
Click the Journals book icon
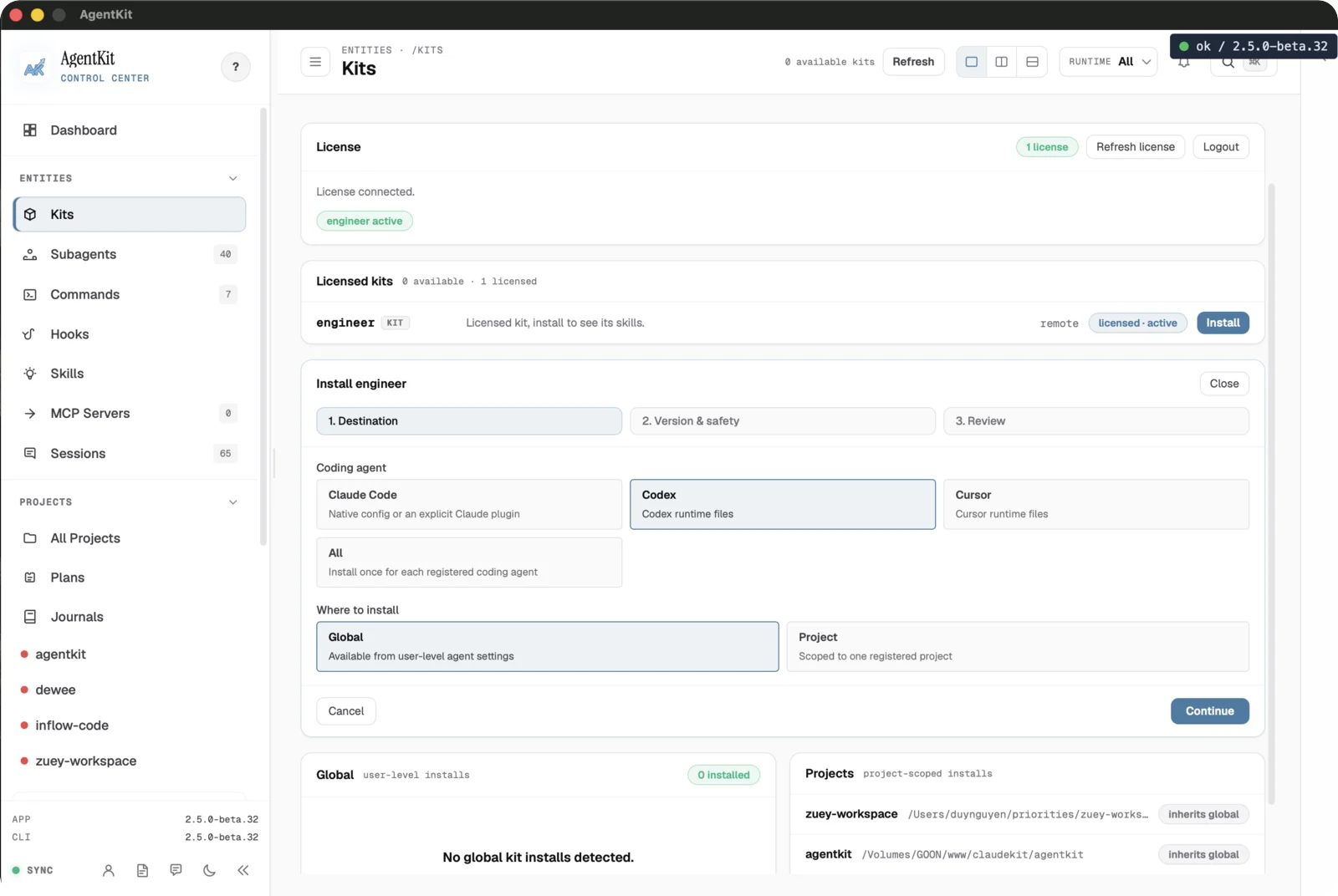click(30, 617)
